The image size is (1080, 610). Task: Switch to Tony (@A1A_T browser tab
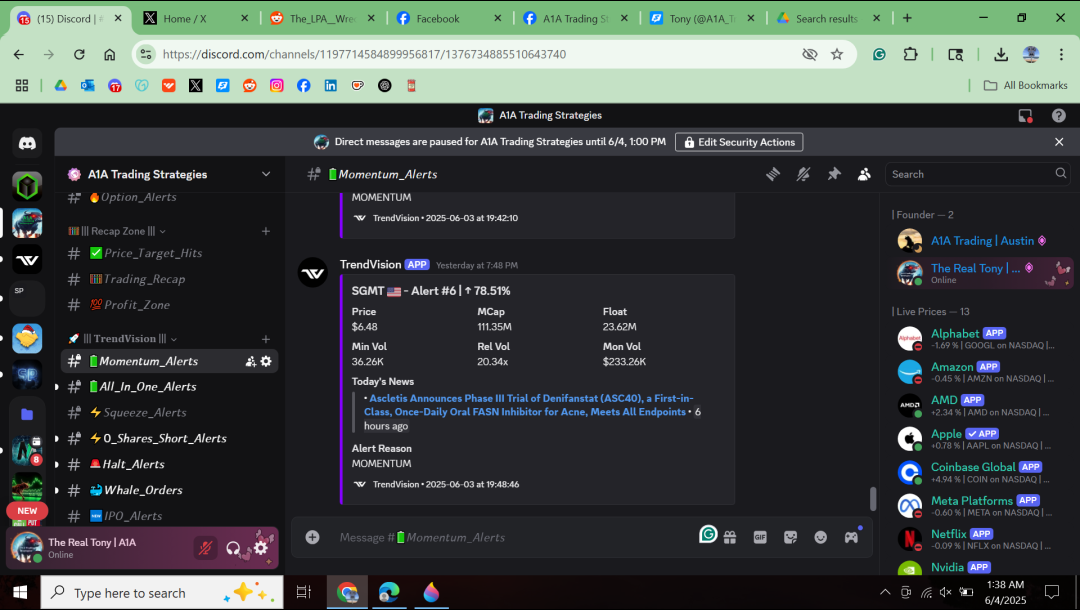coord(702,19)
